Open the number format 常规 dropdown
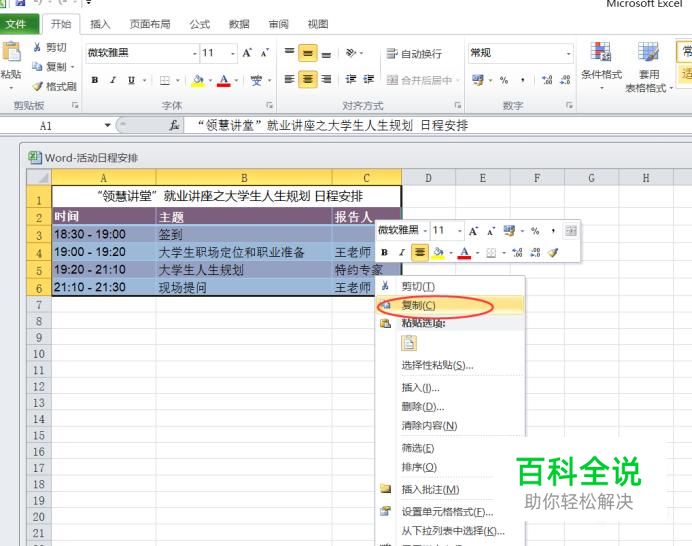 [x=568, y=53]
